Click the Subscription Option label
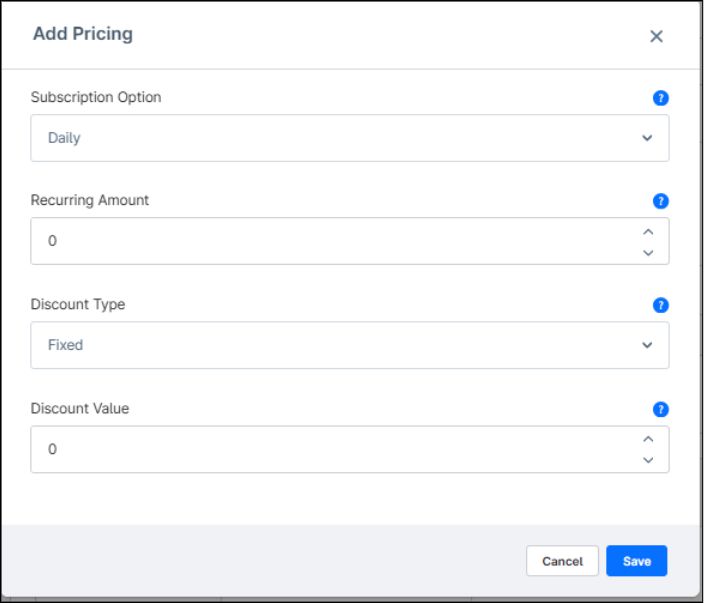Image resolution: width=705 pixels, height=603 pixels. 96,97
